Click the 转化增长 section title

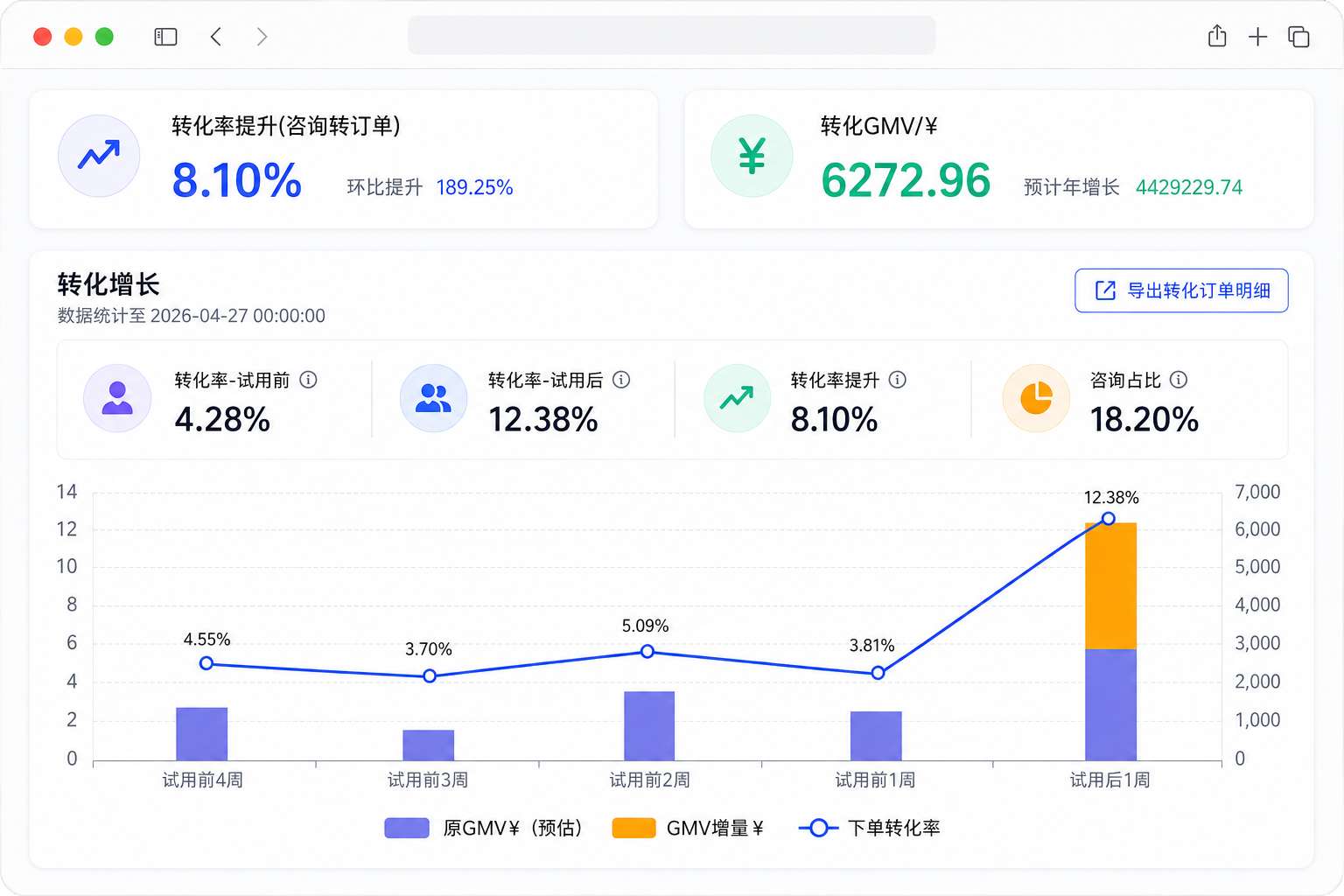coord(108,284)
